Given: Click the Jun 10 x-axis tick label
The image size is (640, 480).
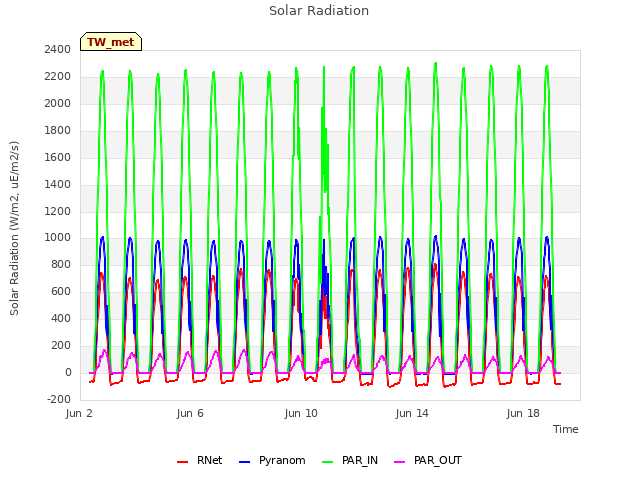Looking at the screenshot, I should click(301, 413).
